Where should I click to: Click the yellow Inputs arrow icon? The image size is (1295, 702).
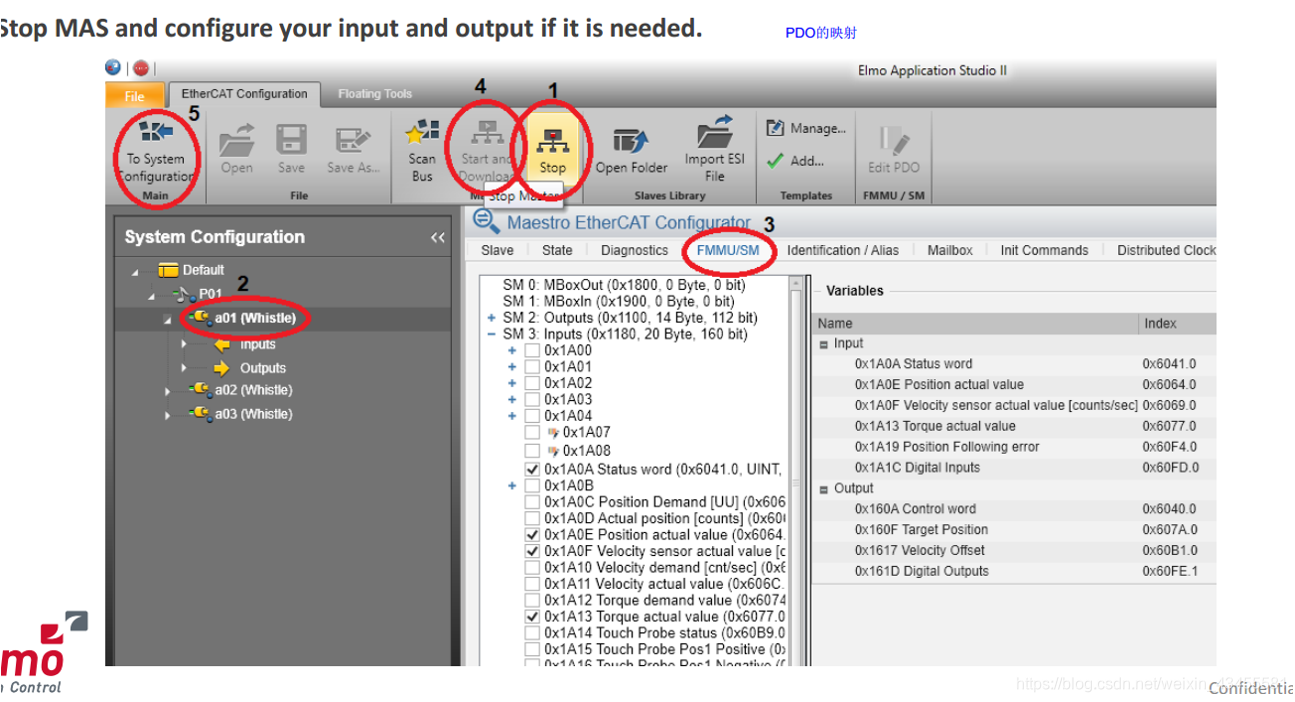coord(221,344)
